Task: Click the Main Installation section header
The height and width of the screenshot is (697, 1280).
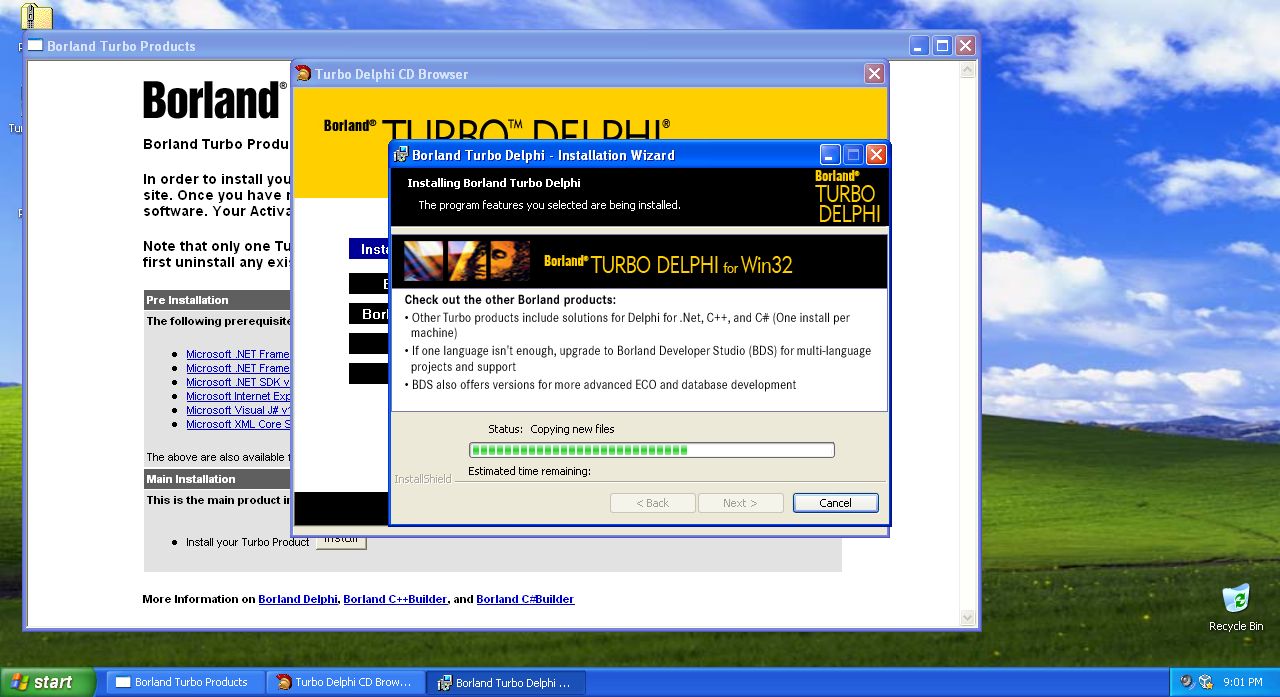Action: [x=217, y=479]
